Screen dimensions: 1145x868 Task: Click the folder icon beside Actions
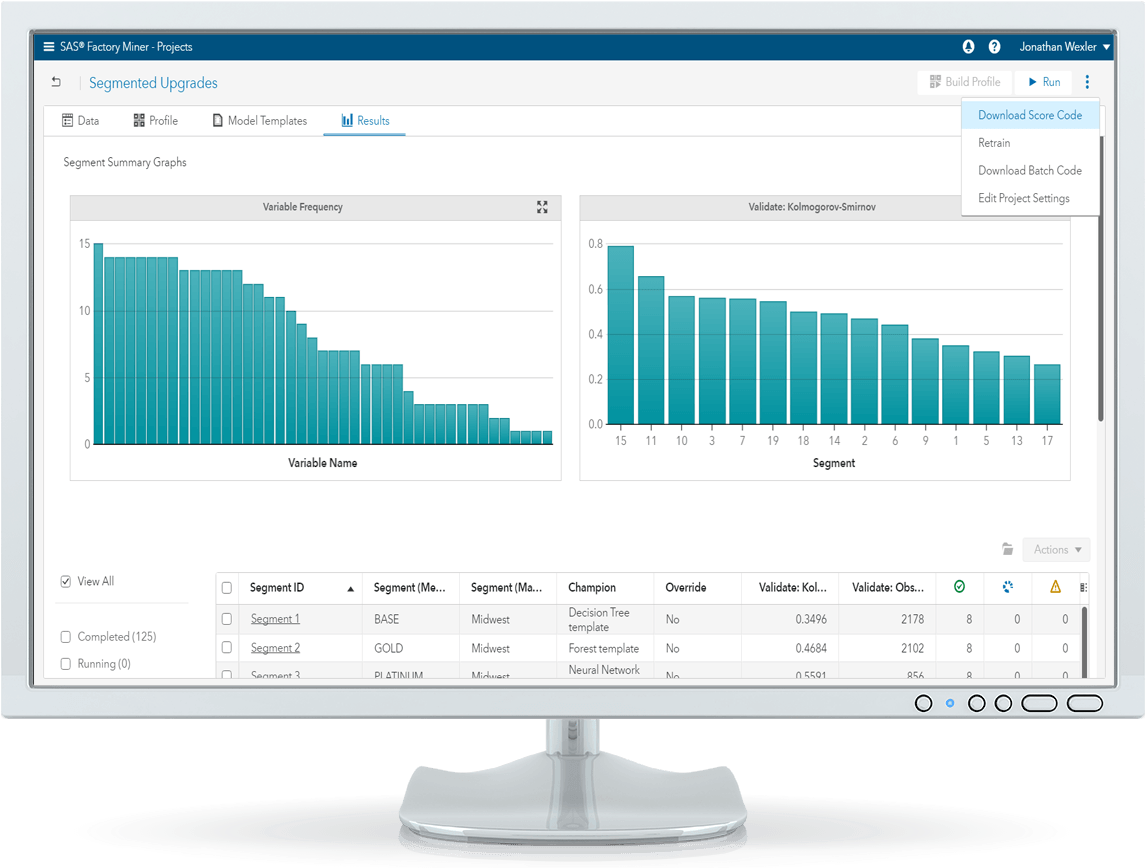[1008, 549]
